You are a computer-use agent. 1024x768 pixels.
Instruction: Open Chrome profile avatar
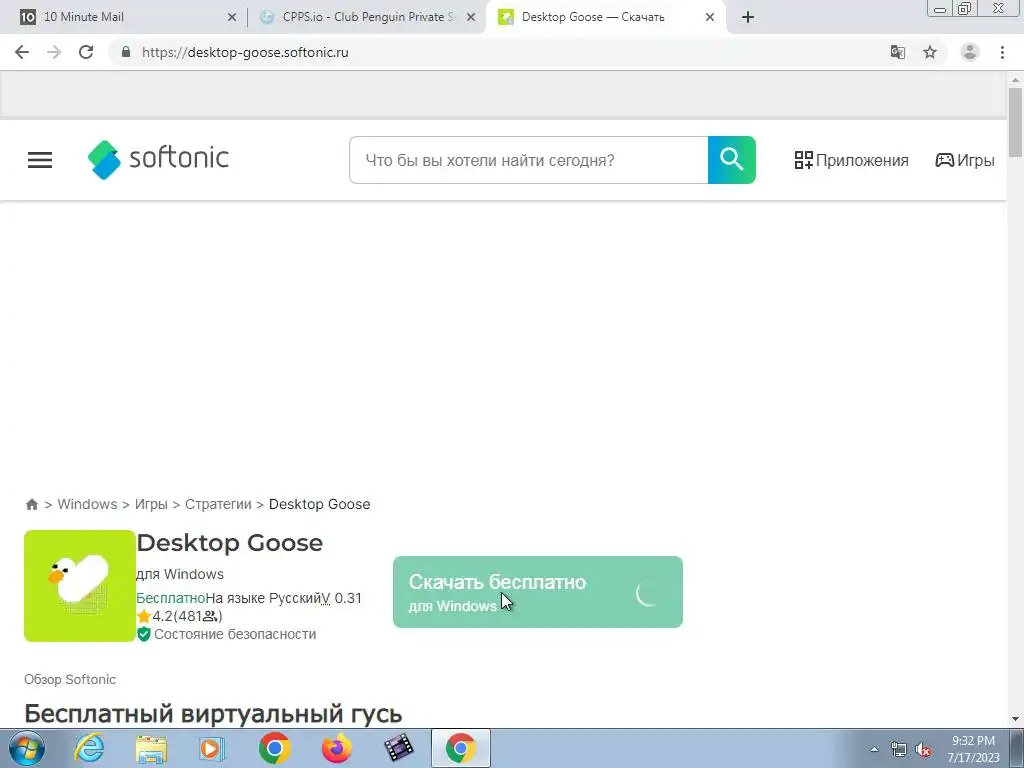click(970, 52)
